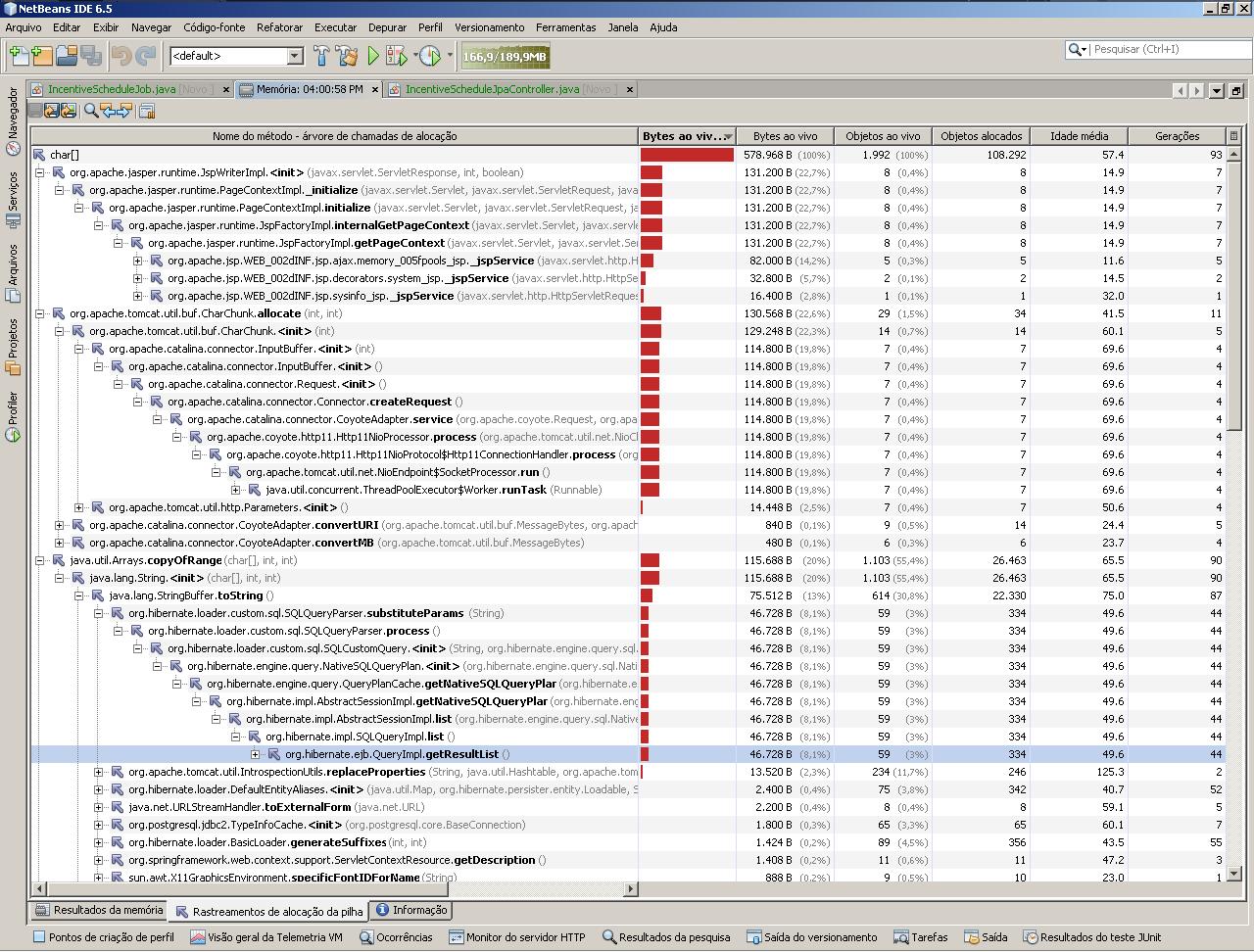Click the New File toolbar icon
1254x952 pixels.
18,56
